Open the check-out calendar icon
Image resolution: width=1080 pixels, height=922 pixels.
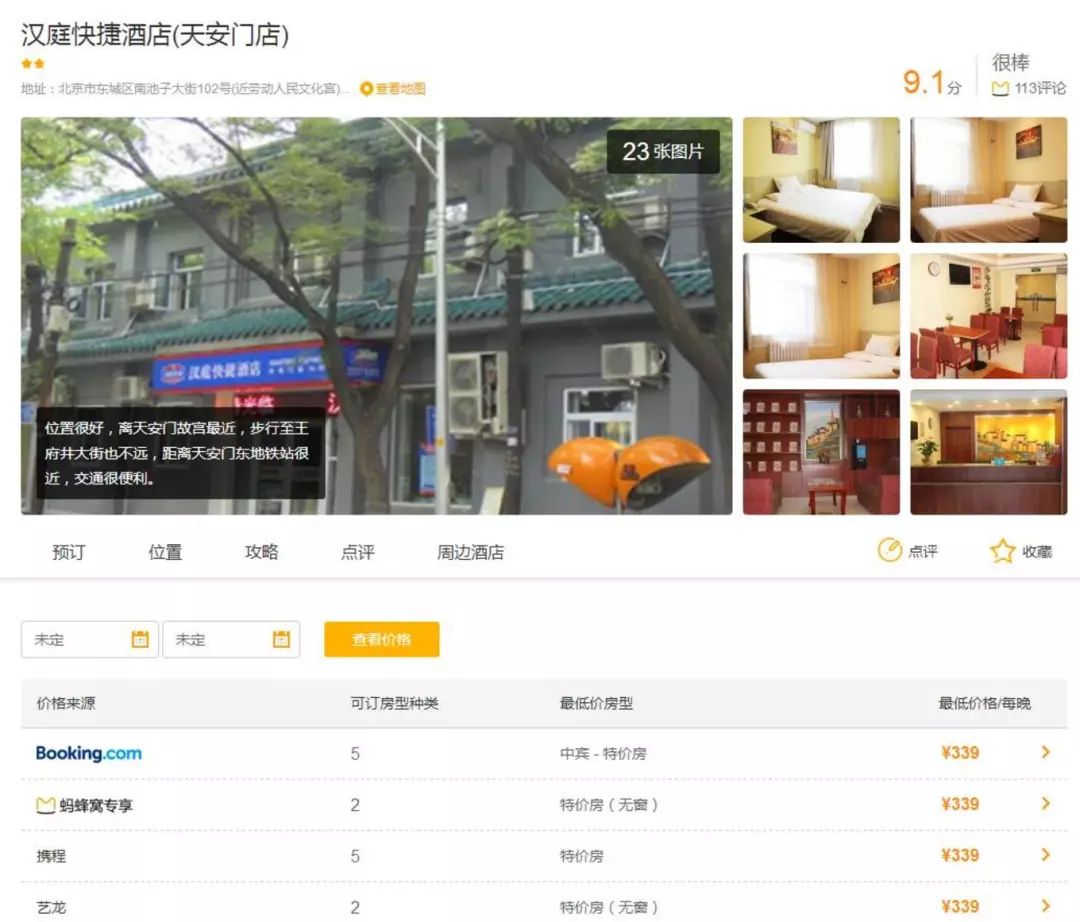(x=281, y=639)
